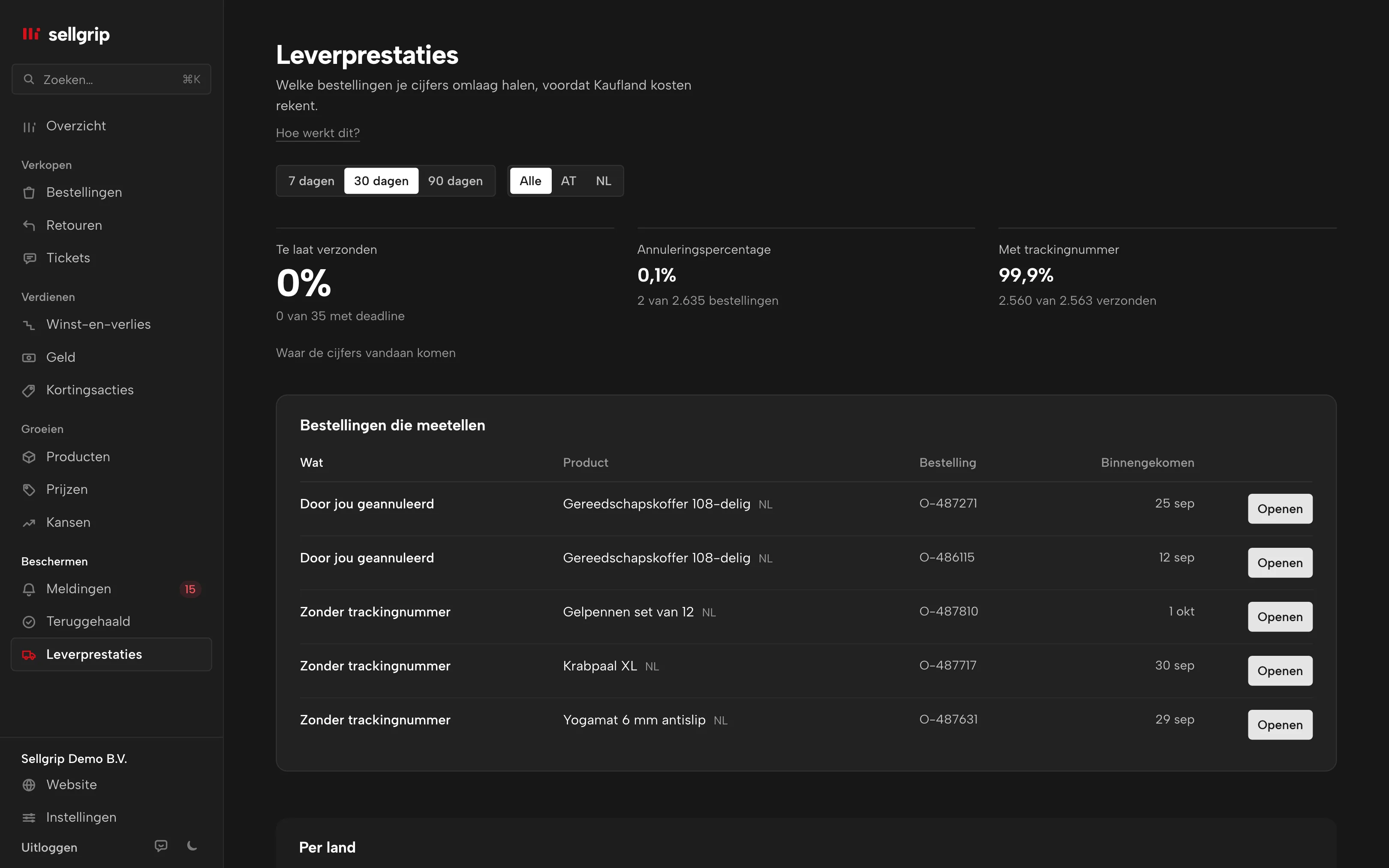Click the Overzicht bars icon
Viewport: 1389px width, 868px height.
(x=29, y=127)
